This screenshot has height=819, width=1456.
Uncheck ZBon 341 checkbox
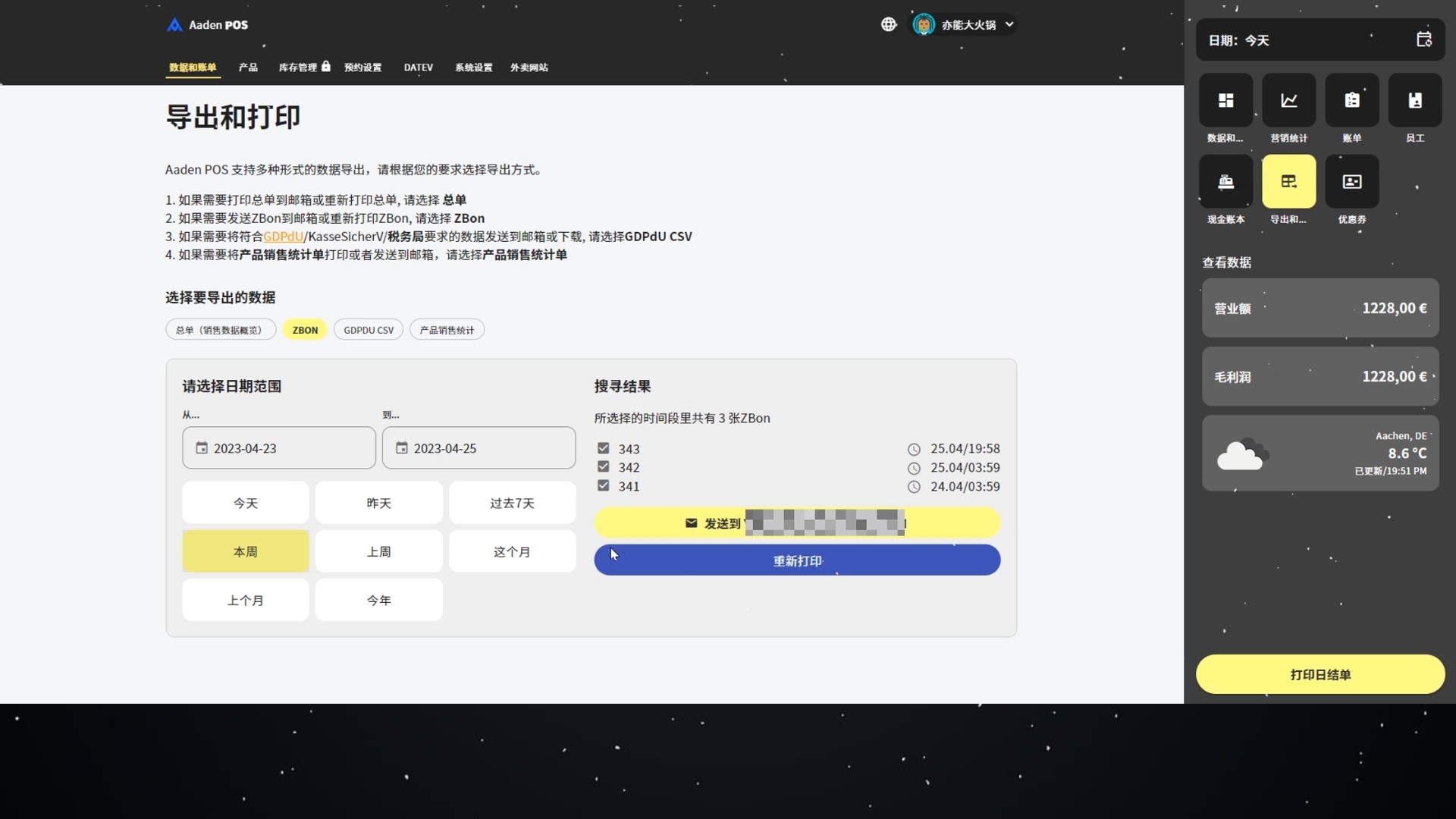[604, 486]
